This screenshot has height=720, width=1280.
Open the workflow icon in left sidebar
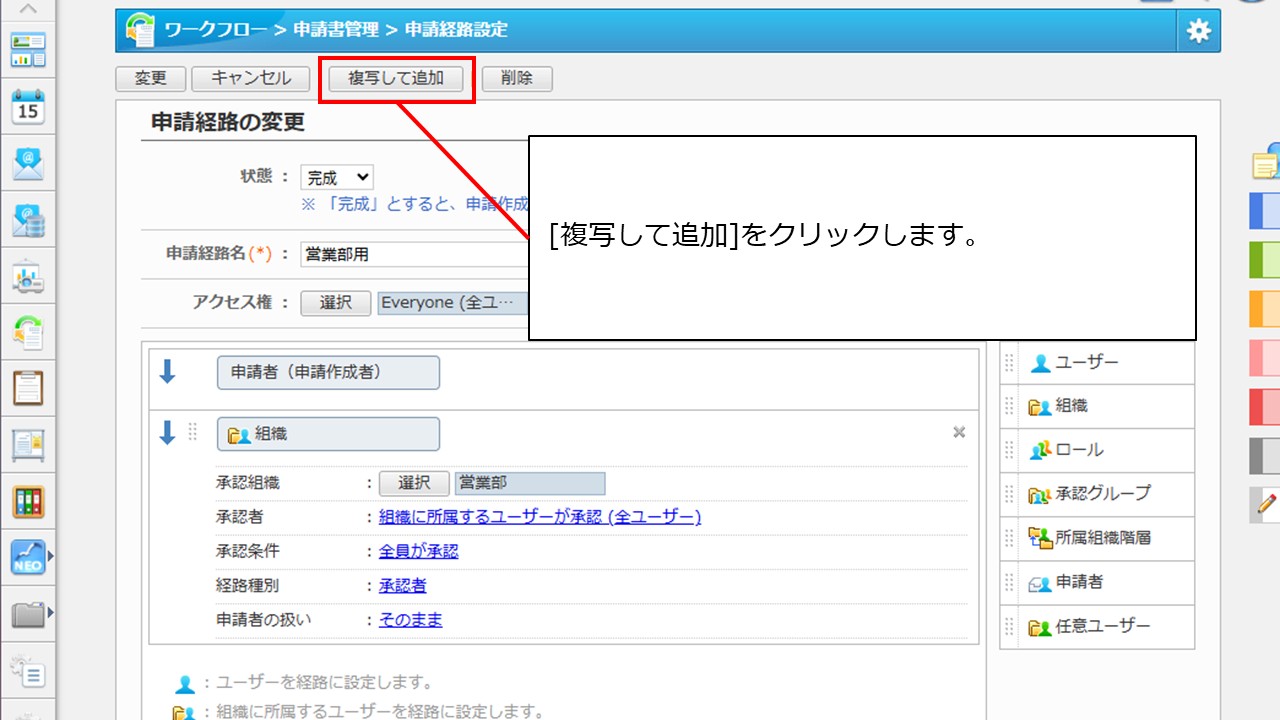point(28,333)
